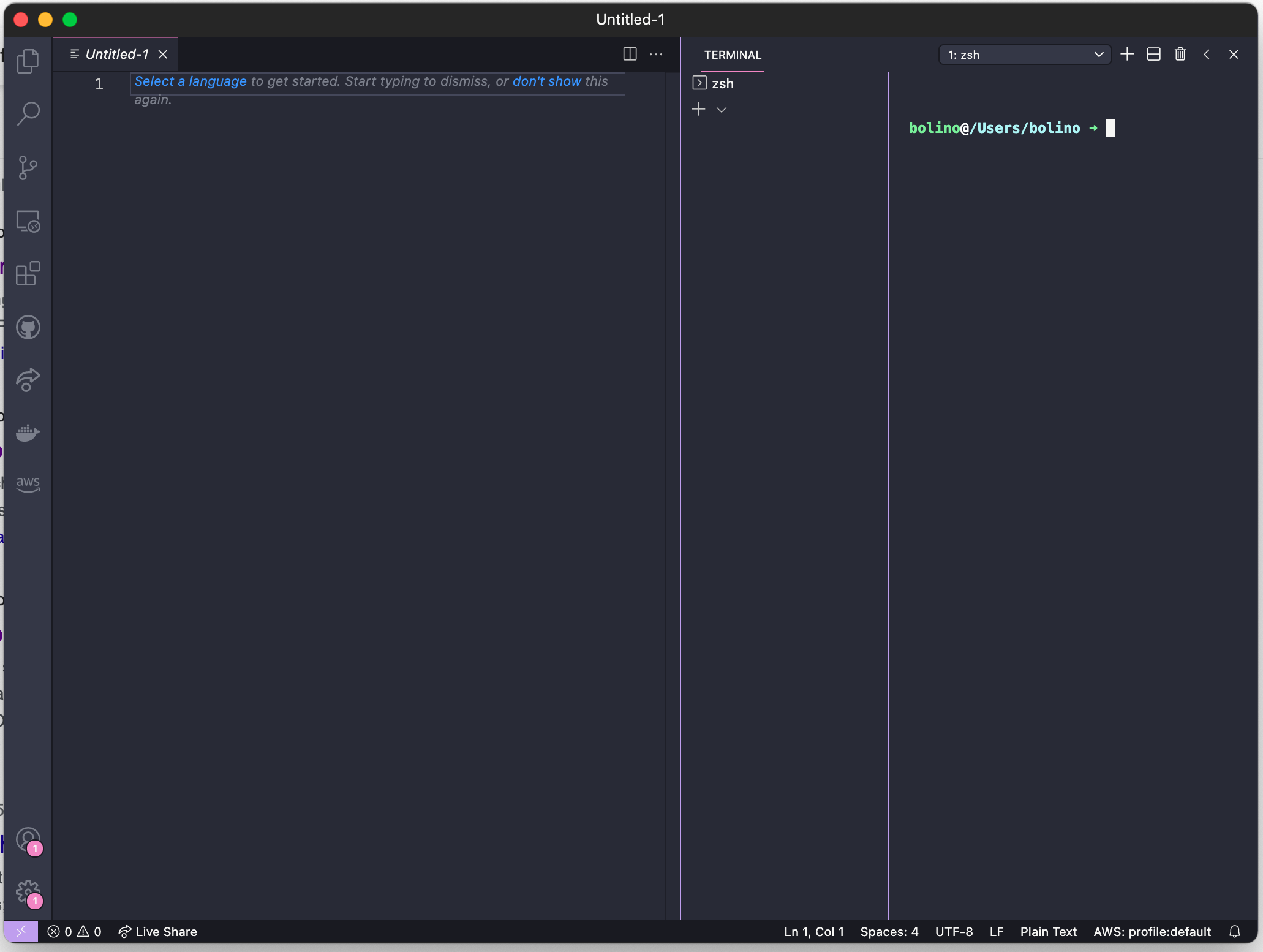Open the notifications bell

click(1234, 932)
